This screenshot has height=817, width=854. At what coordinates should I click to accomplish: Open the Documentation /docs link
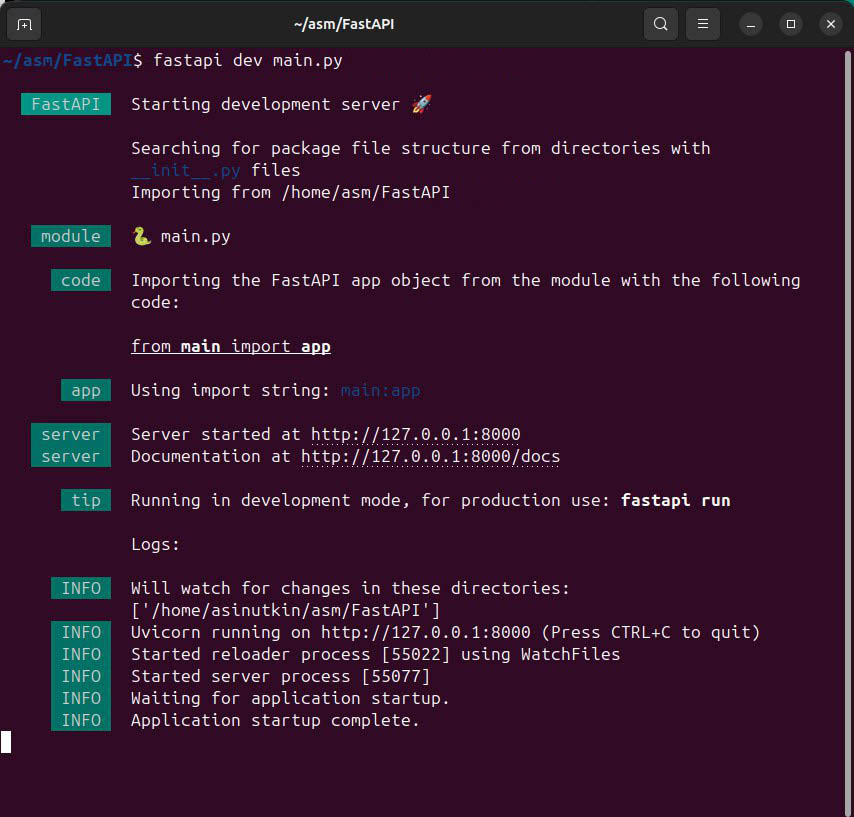pyautogui.click(x=430, y=456)
